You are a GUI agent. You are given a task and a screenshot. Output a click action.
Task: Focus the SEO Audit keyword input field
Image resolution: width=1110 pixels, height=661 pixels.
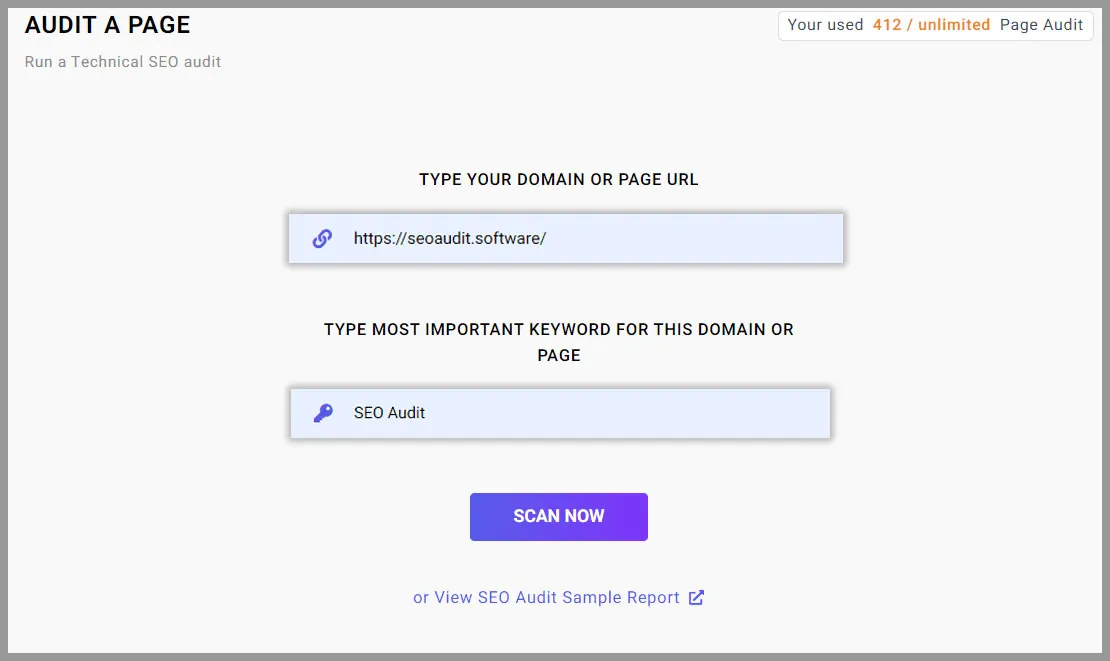(560, 413)
